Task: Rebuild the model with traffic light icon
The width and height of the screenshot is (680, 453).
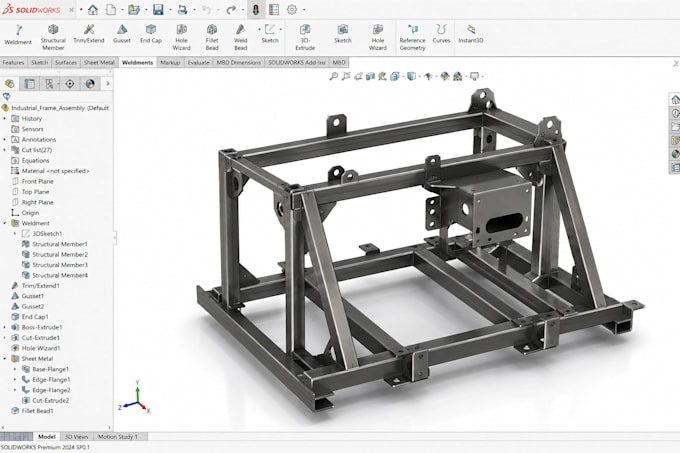Action: coord(256,9)
